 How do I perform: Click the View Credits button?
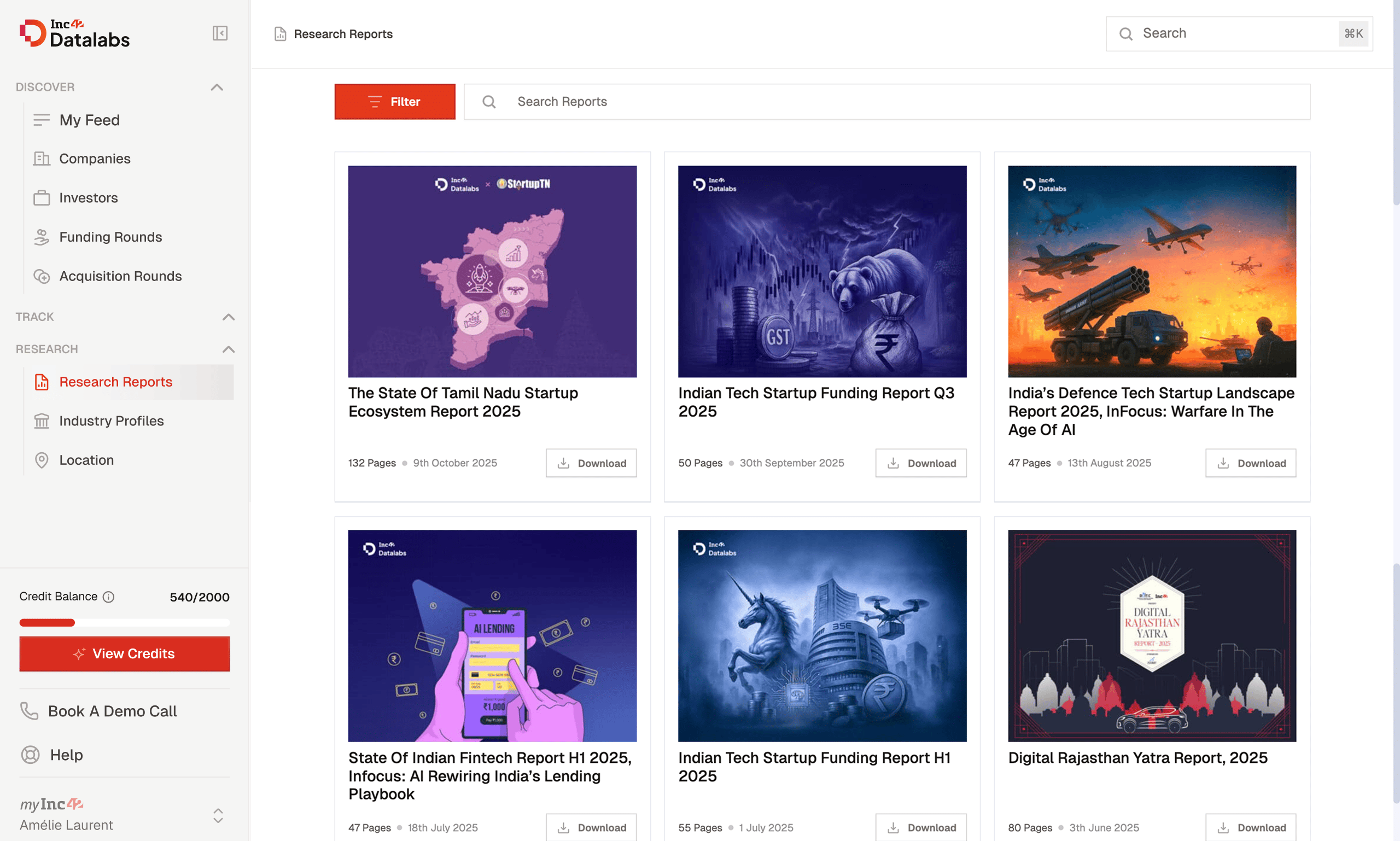click(x=125, y=653)
